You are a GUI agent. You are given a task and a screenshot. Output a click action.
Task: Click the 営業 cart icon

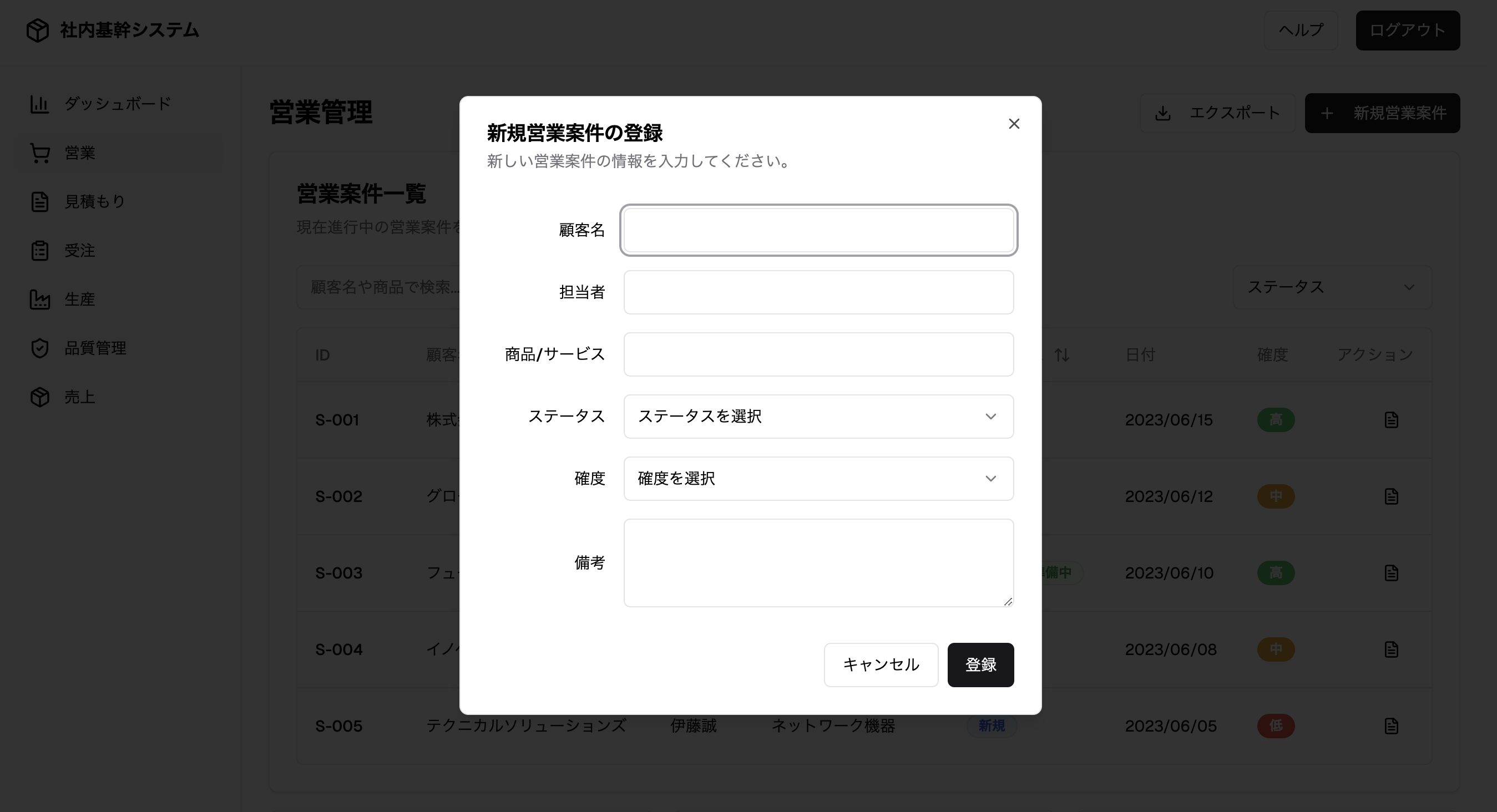click(x=39, y=153)
